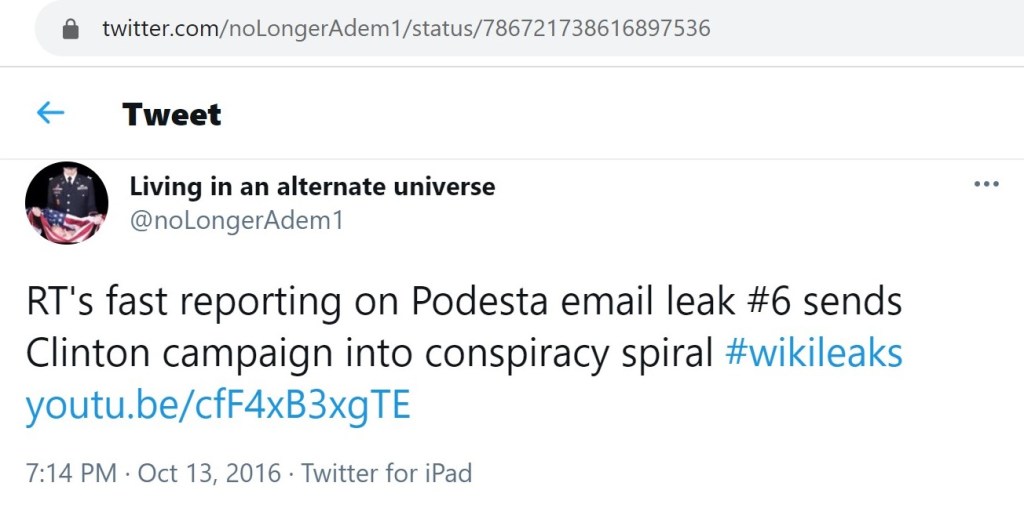Click the "Twitter for iPad" source label
1024x508 pixels.
pos(386,472)
